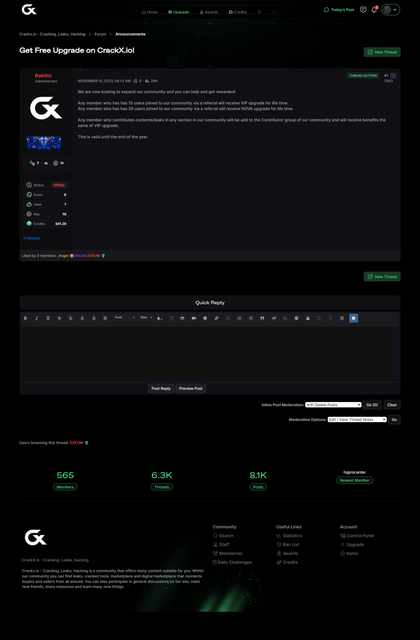This screenshot has width=420, height=640.
Task: Expand the nav bar chevron dropdown
Action: [274, 12]
